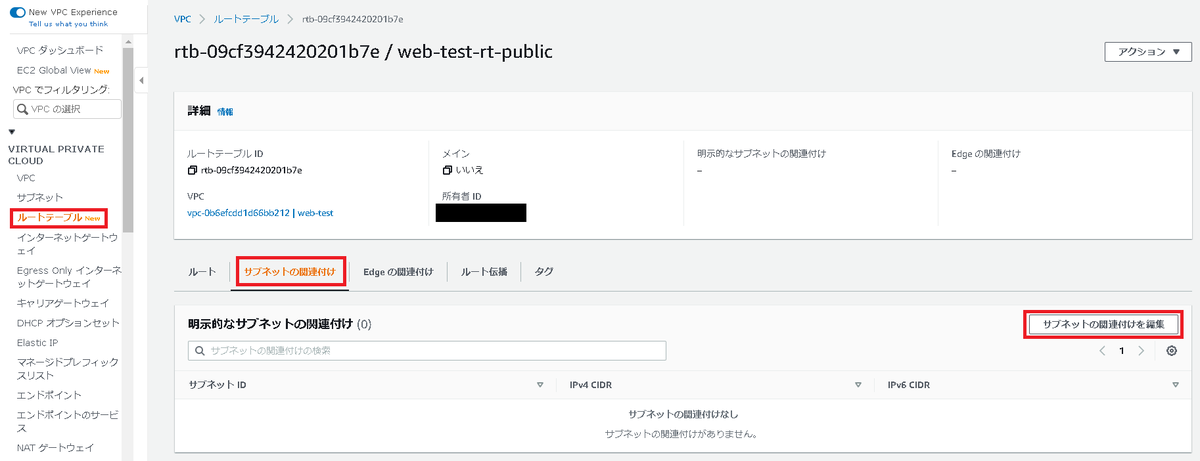Sort by IPv4 CIDR column arrow
The width and height of the screenshot is (1200, 461).
[x=858, y=384]
